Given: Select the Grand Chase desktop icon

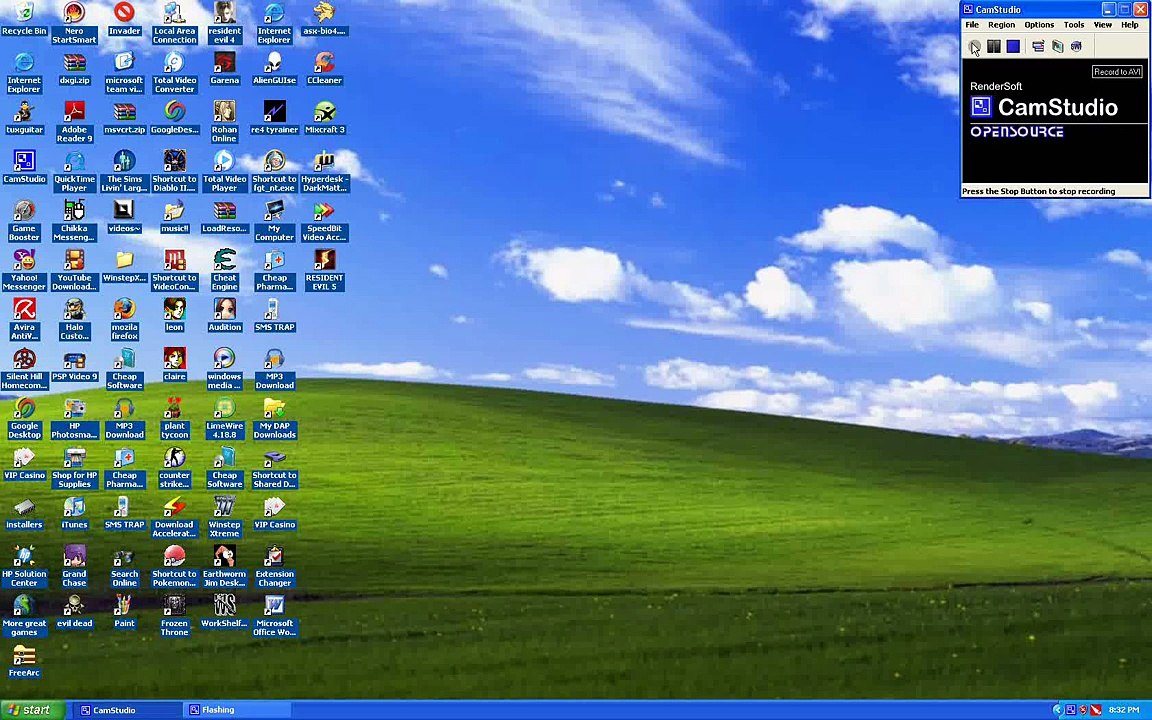Looking at the screenshot, I should [74, 566].
